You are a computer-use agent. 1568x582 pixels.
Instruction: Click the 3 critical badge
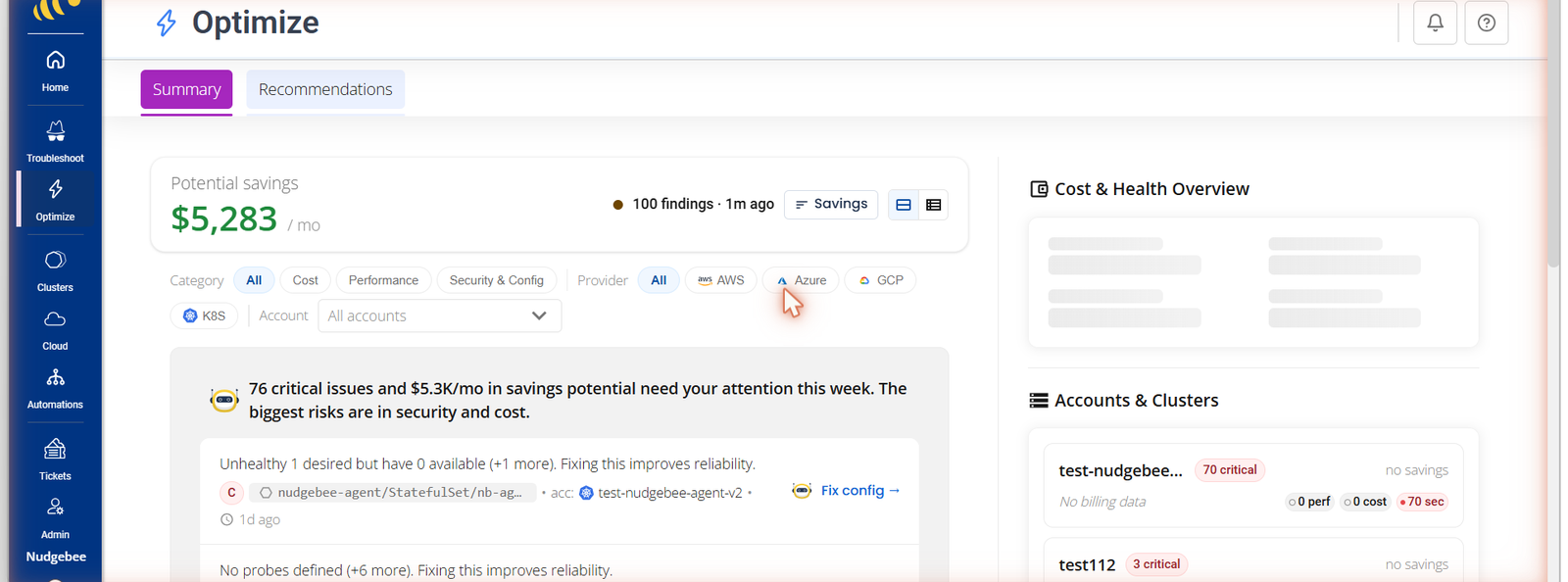[x=1156, y=564]
